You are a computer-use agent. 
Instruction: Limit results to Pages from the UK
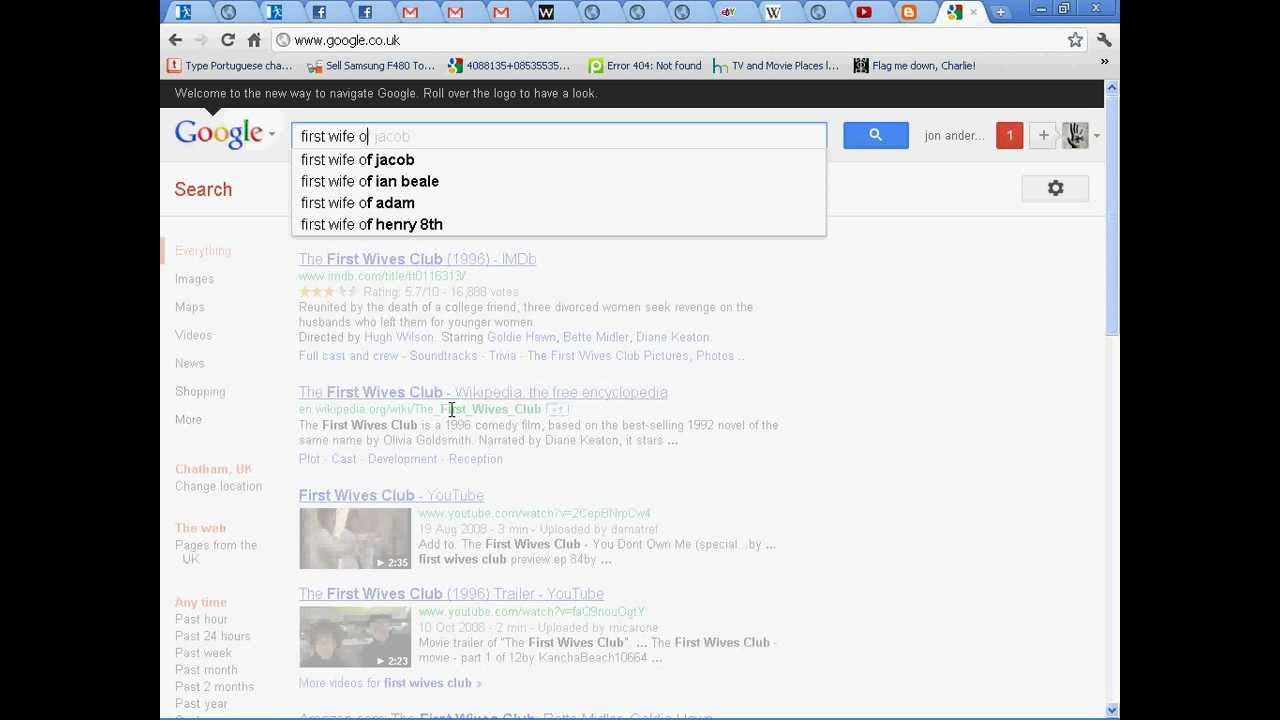tap(216, 552)
